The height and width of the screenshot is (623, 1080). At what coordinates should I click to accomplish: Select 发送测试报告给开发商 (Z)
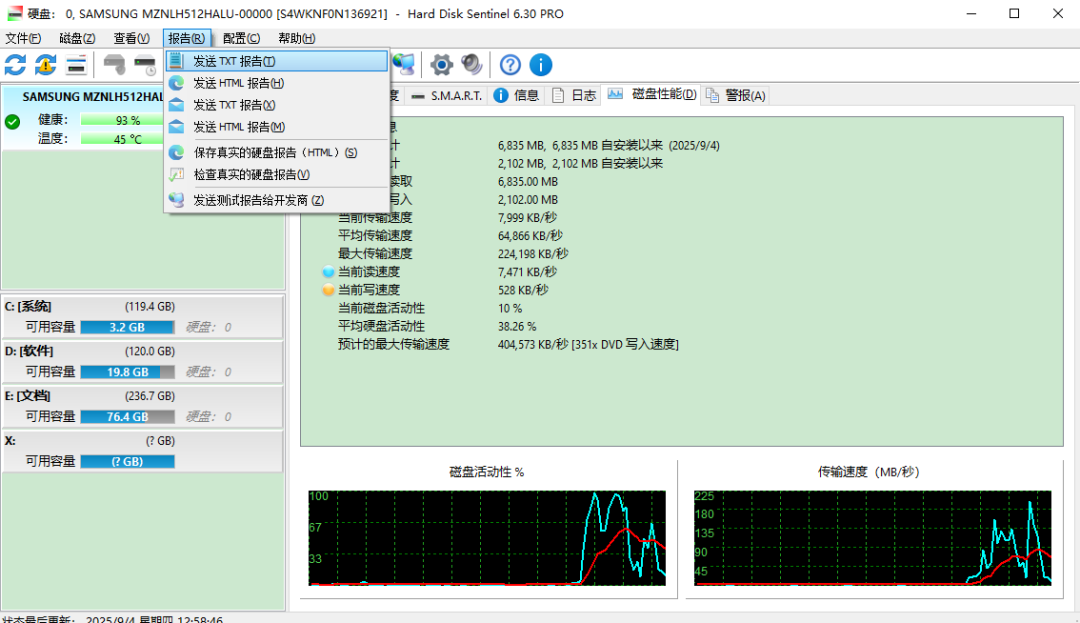[x=277, y=200]
